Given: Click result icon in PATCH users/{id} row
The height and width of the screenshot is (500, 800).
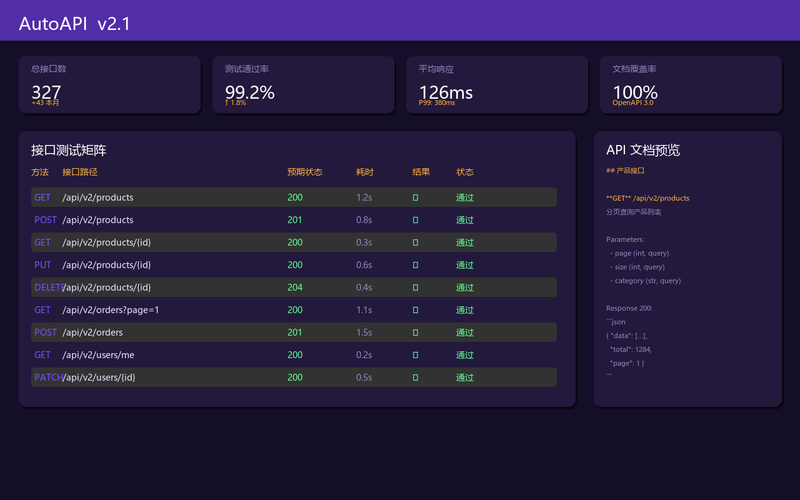Looking at the screenshot, I should click(415, 377).
